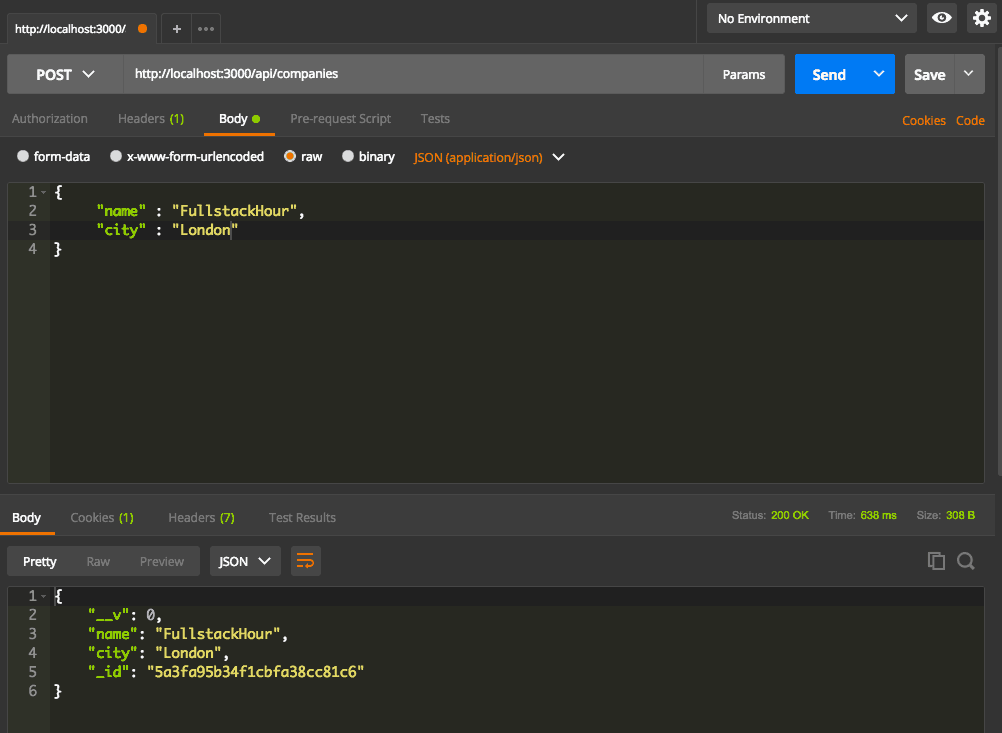The width and height of the screenshot is (1002, 733).
Task: Open a new request tab with plus icon
Action: [x=177, y=29]
